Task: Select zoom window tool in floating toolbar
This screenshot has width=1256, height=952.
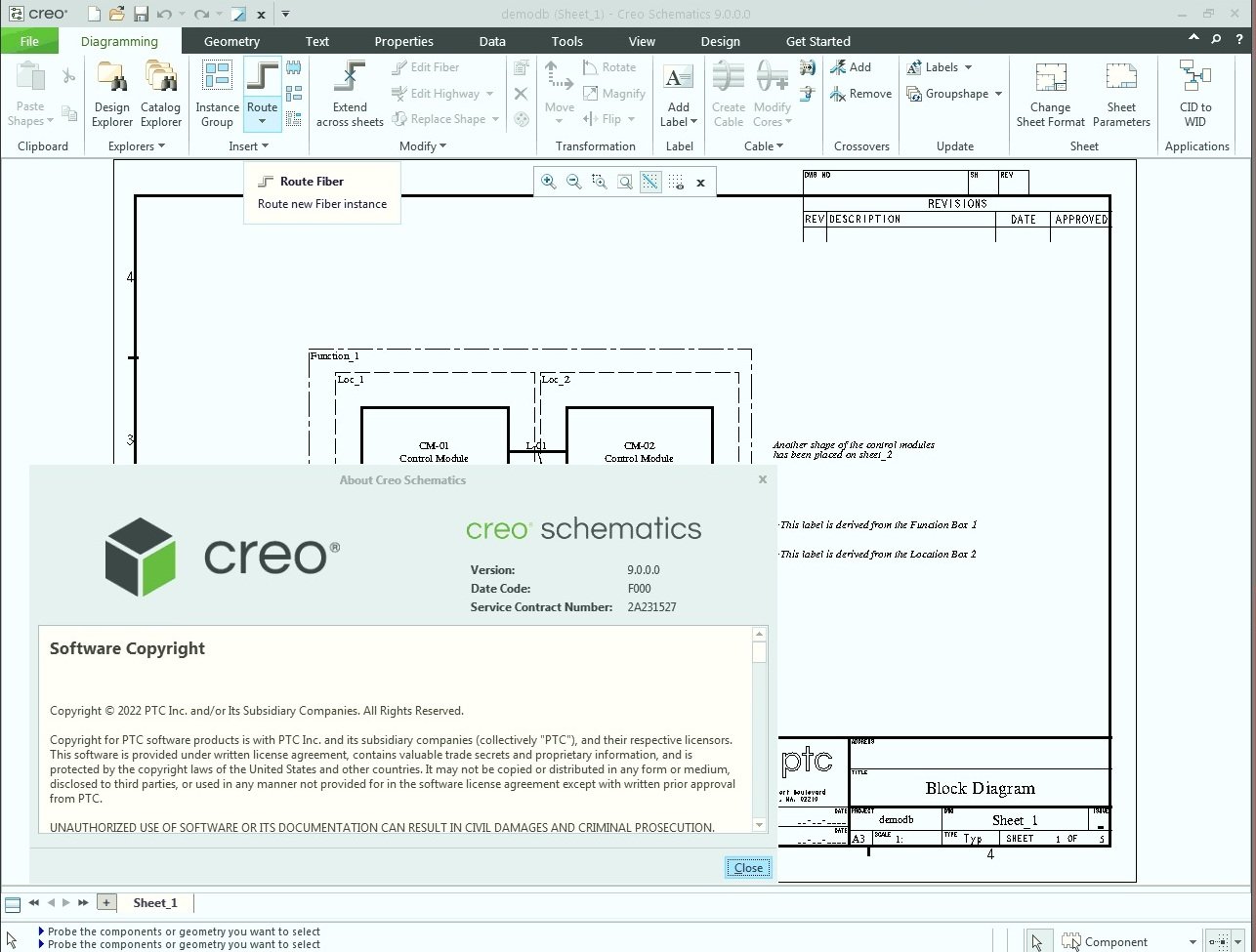Action: pos(600,182)
